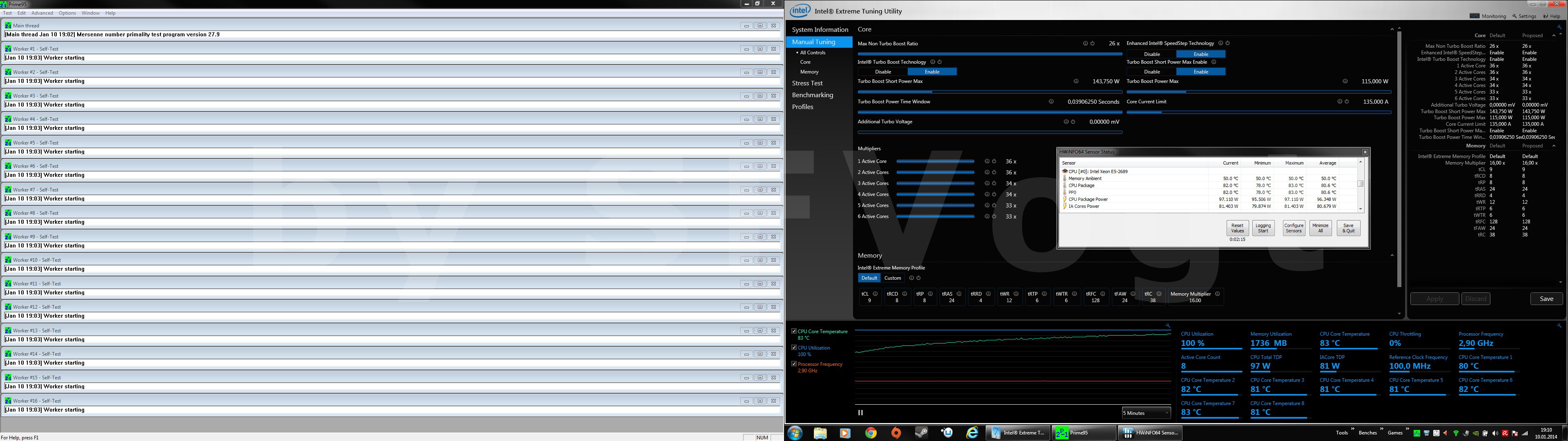Click Turbo Boost Power Max slider
Viewport: 1568px width, 441px height.
[x=1259, y=92]
